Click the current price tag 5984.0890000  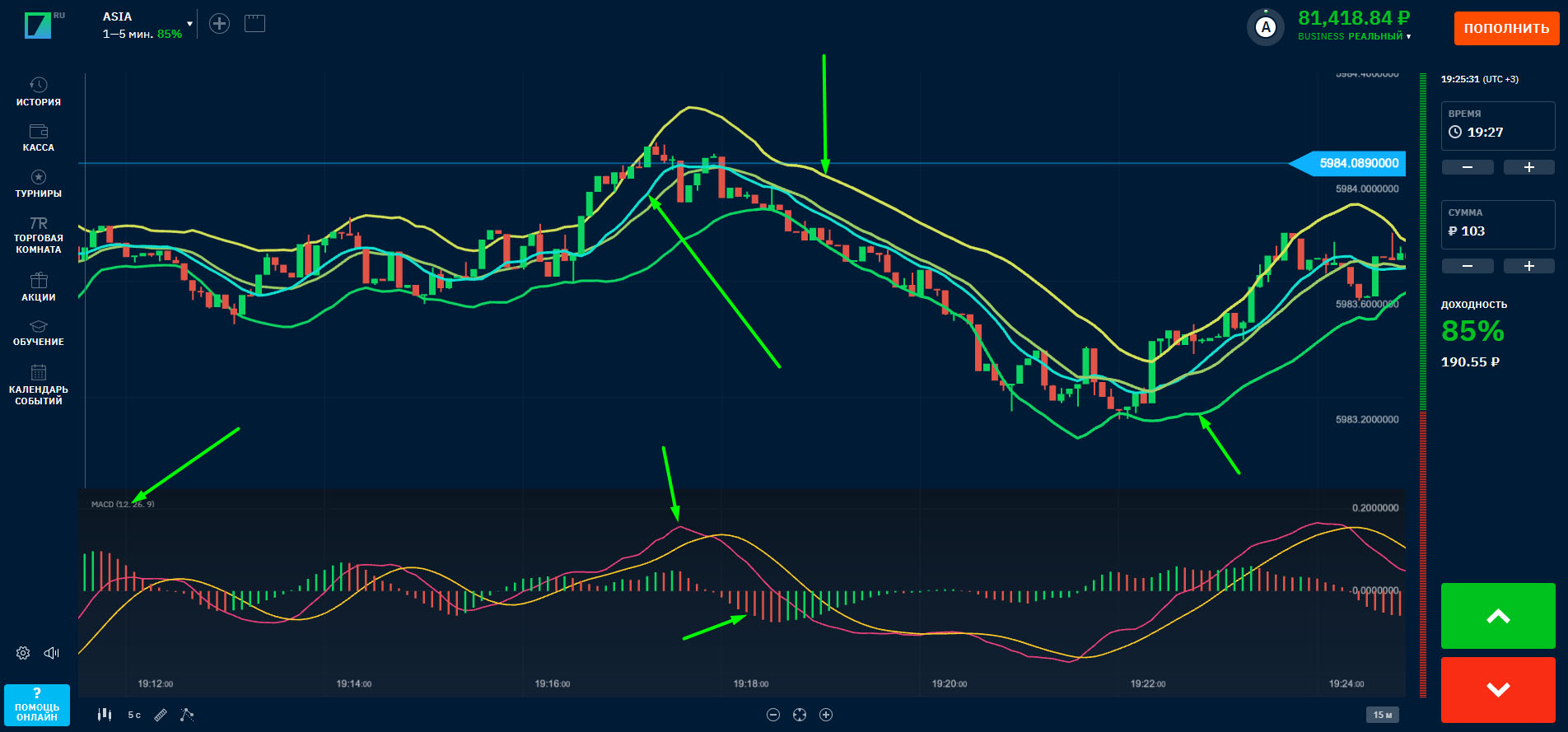tap(1348, 163)
